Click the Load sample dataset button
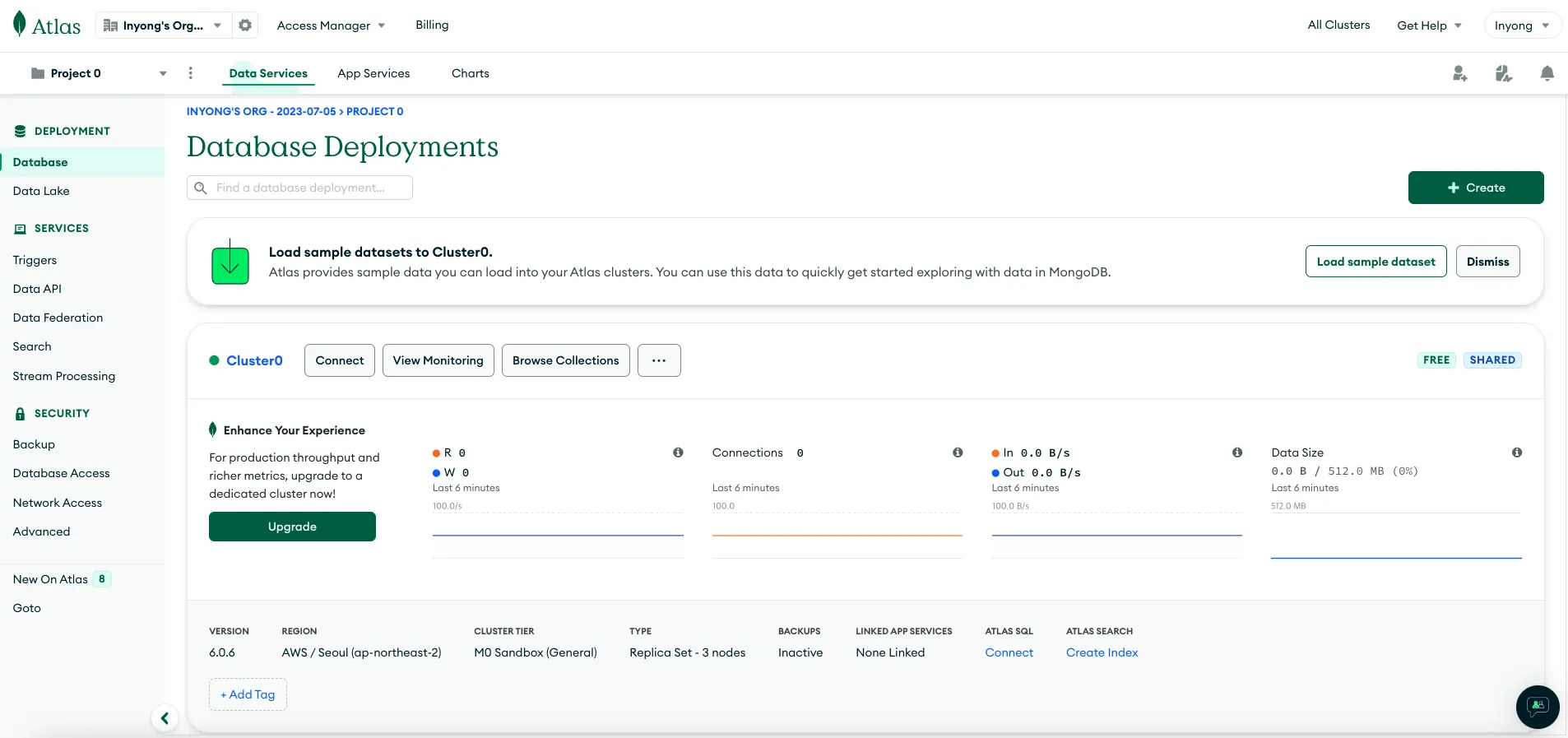 coord(1375,262)
